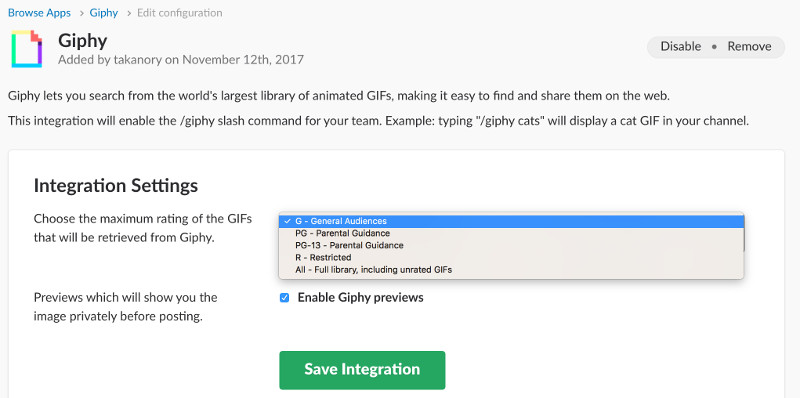Click the Giphy app title heading
Image resolution: width=800 pixels, height=398 pixels.
(x=83, y=40)
